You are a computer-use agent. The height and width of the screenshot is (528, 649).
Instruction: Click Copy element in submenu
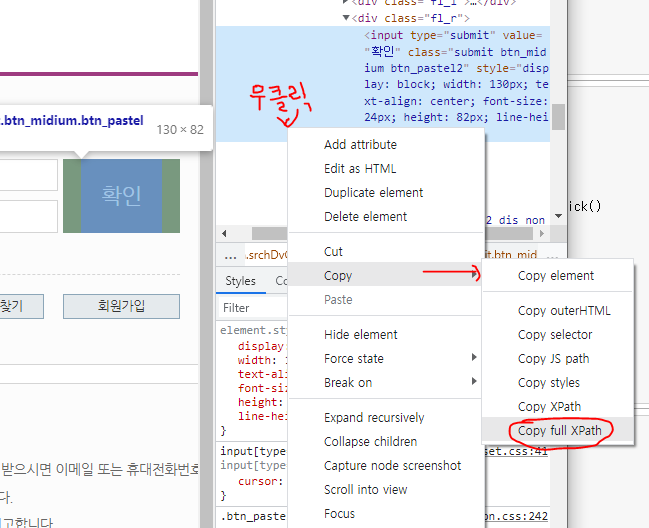(556, 276)
